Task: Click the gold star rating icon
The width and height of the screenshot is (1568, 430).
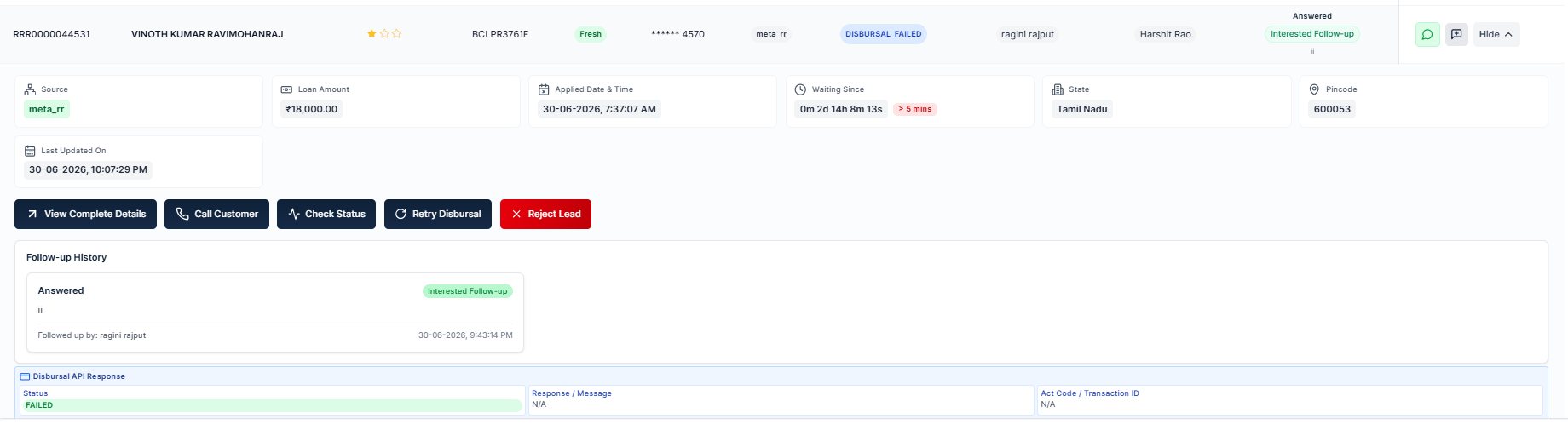Action: 372,34
